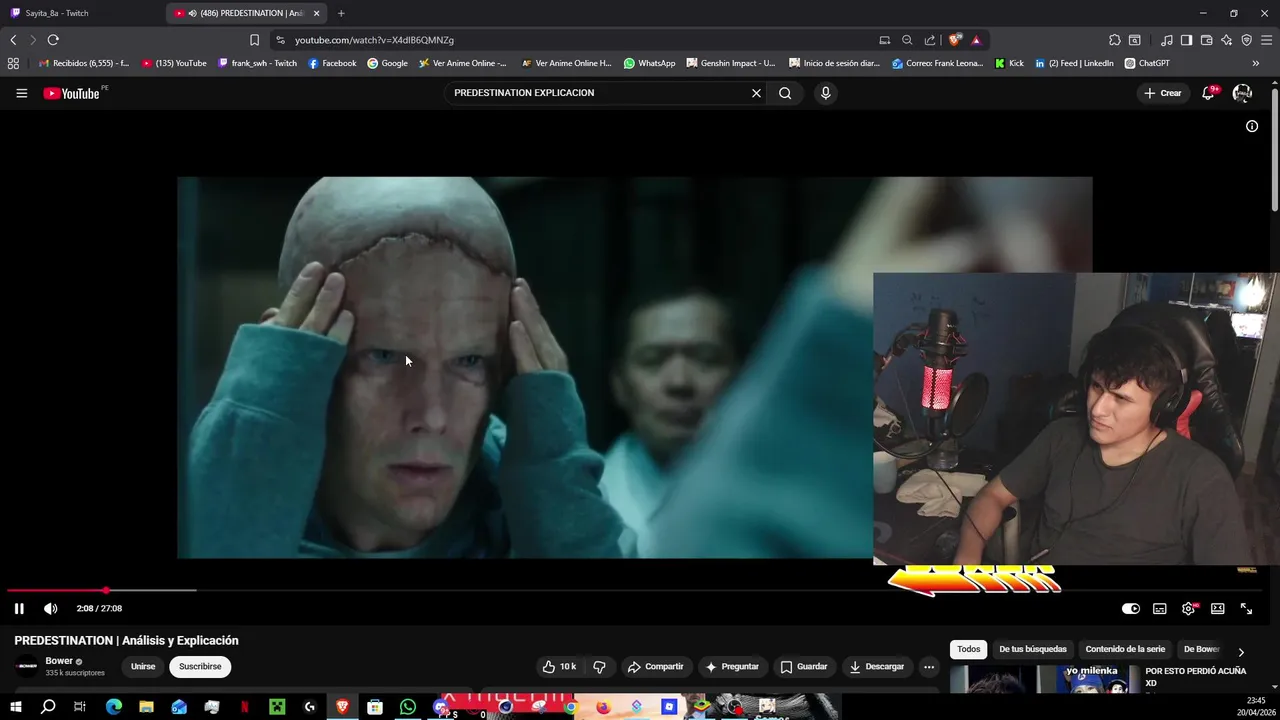Screen dimensions: 1280x720
Task: Dislike the video
Action: (x=599, y=666)
